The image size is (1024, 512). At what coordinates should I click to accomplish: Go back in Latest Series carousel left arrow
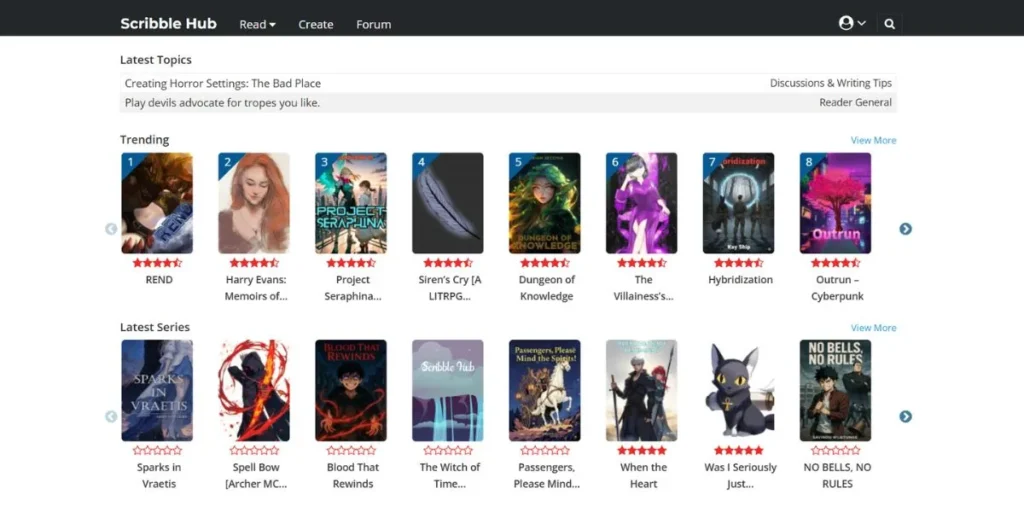[111, 417]
